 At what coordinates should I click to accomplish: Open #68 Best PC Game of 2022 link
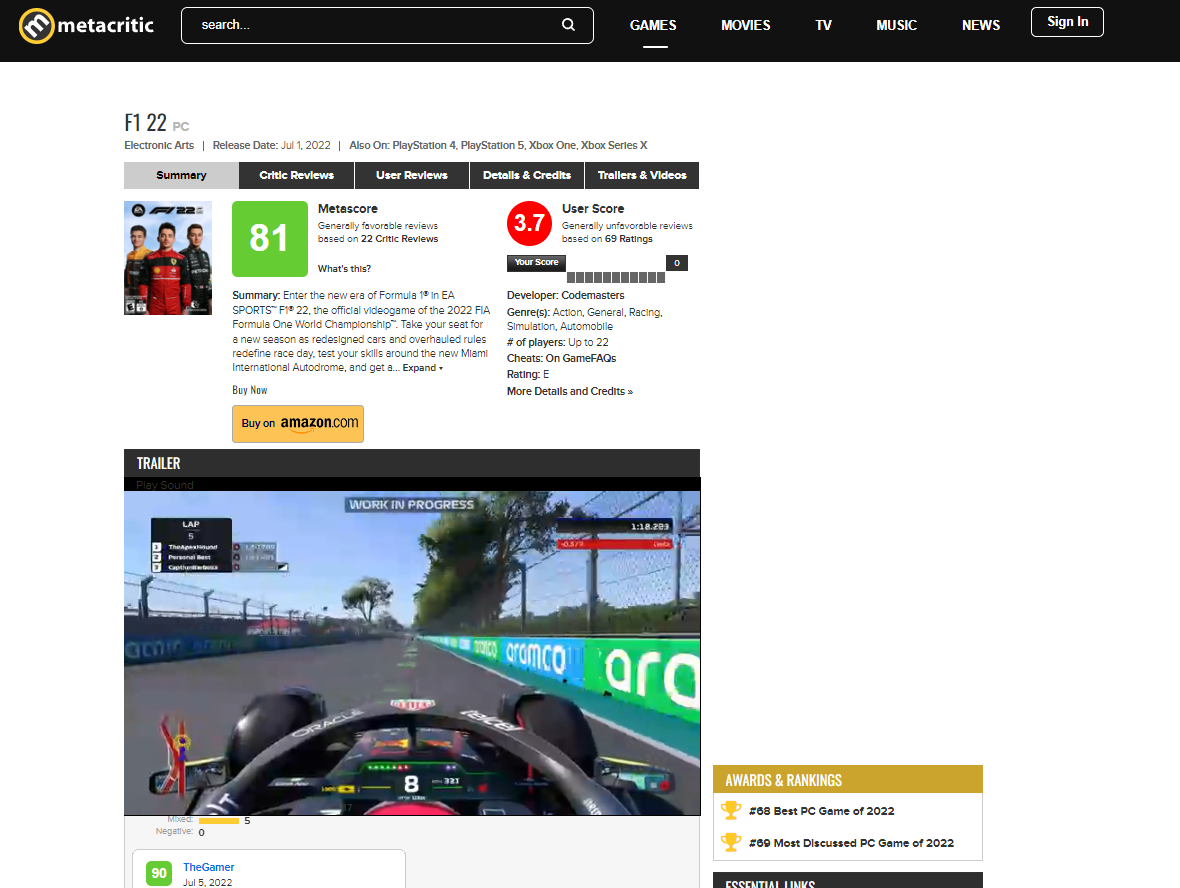coord(822,810)
